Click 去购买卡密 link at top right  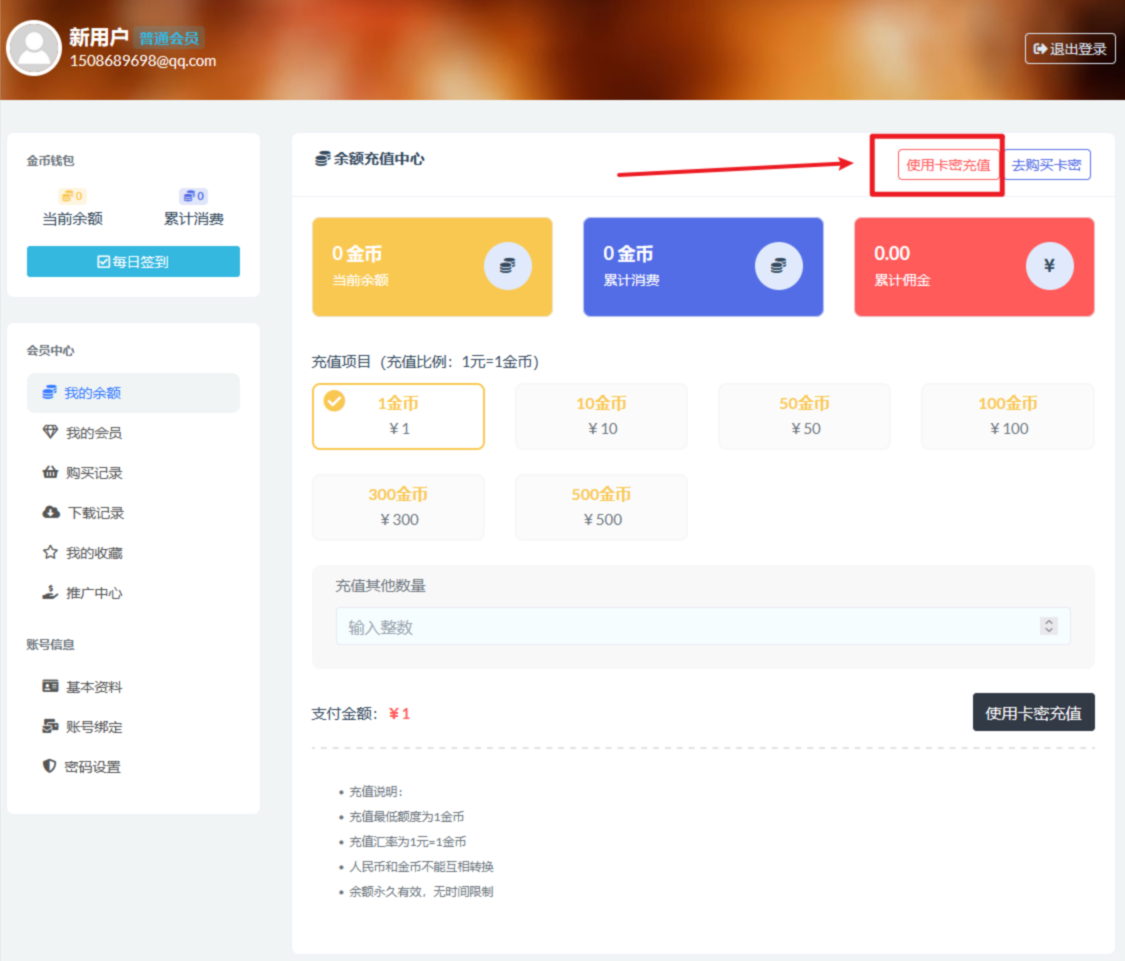point(1046,165)
